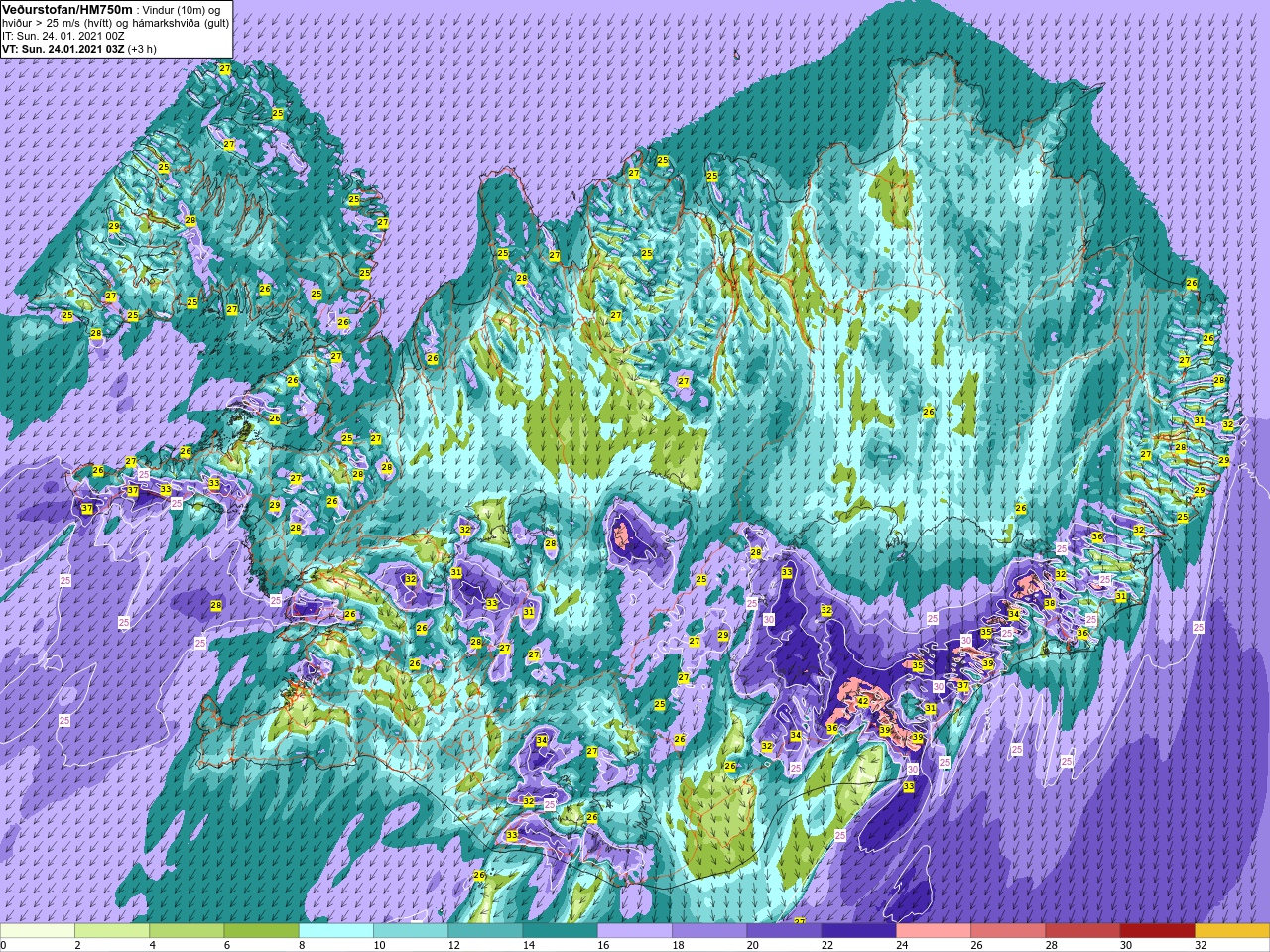1270x952 pixels.
Task: Click the '14' tick on color scale
Action: (x=529, y=945)
